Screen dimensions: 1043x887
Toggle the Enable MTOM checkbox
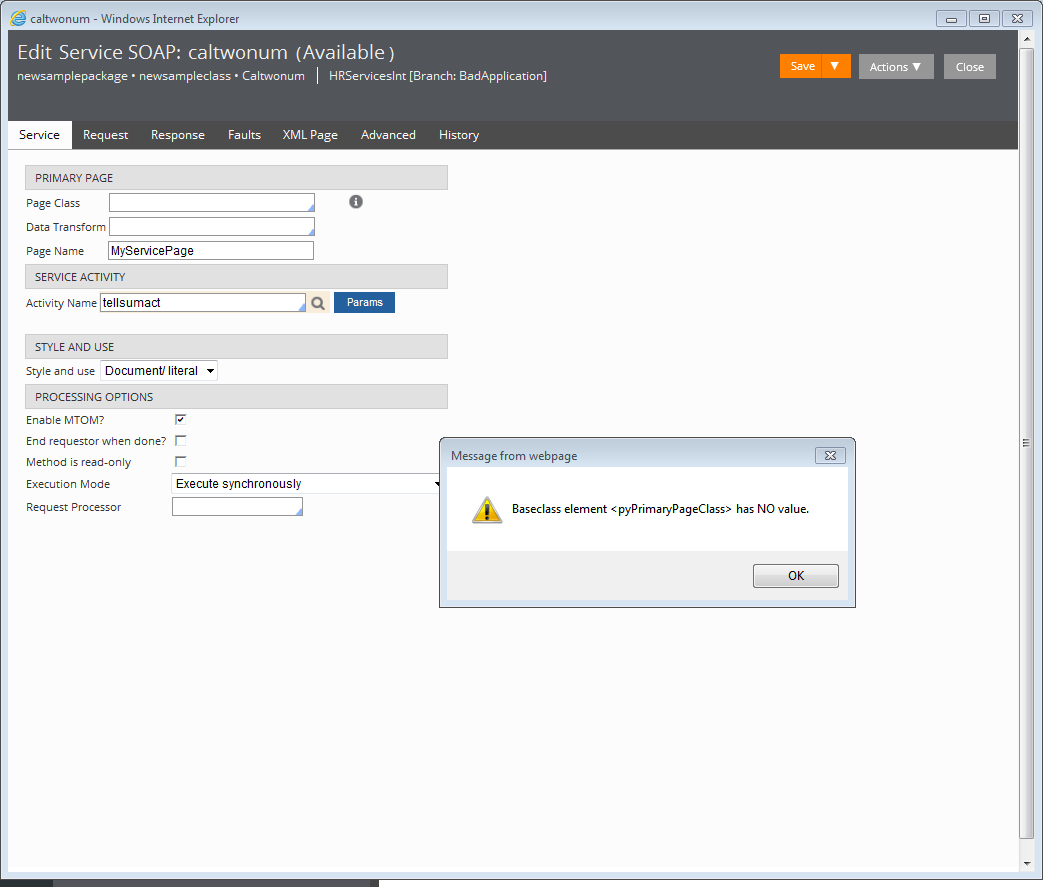(181, 420)
